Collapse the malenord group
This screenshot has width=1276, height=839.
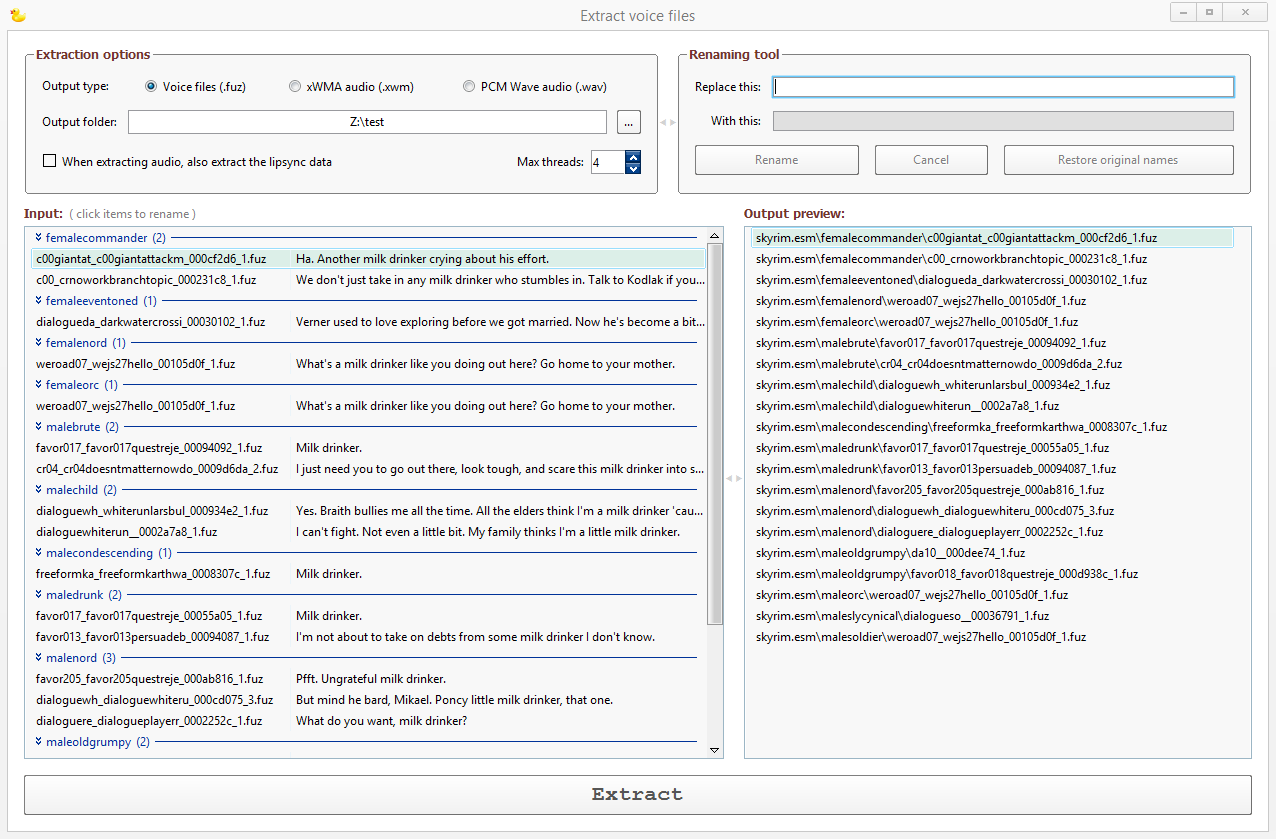[38, 658]
